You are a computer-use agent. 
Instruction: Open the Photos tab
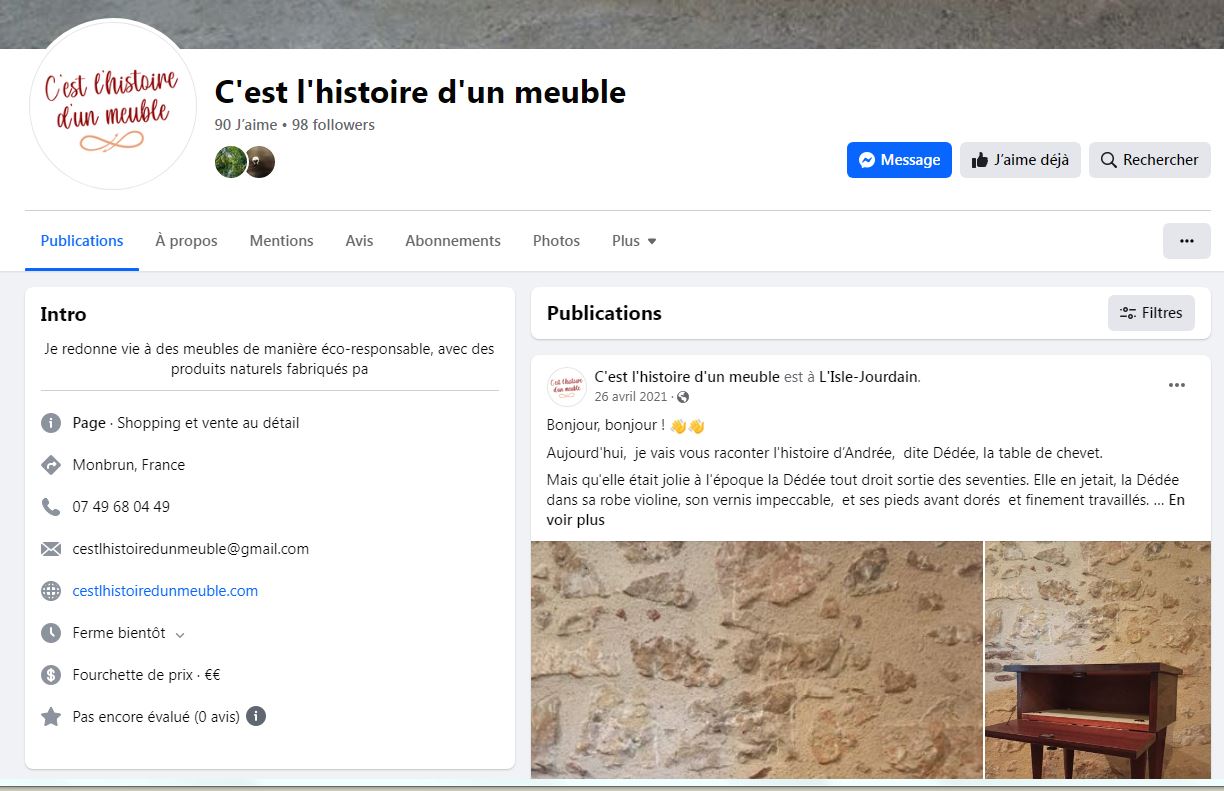pos(556,241)
